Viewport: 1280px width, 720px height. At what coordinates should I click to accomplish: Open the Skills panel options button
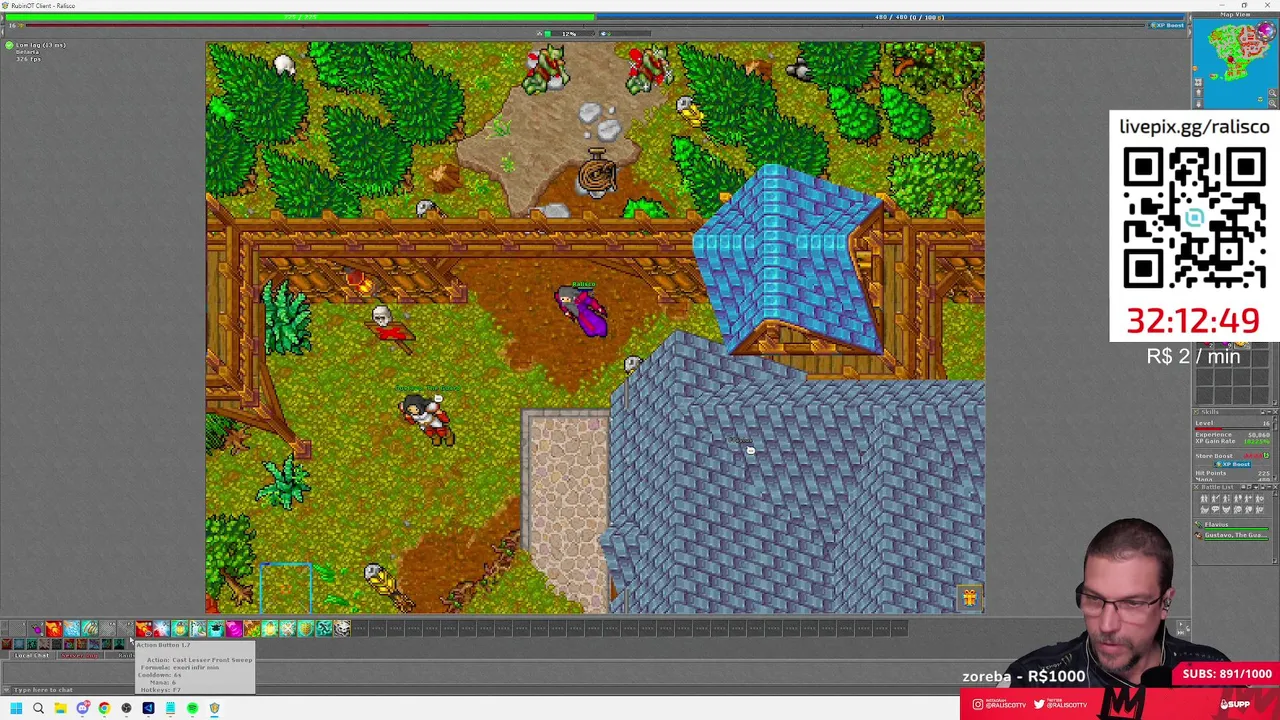coord(1263,412)
